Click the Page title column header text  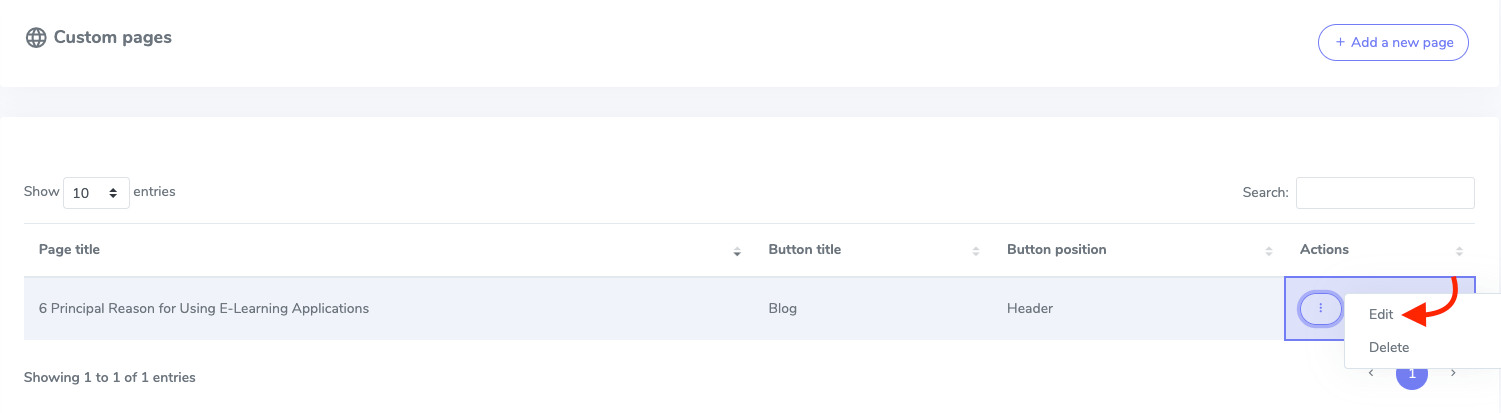point(69,250)
